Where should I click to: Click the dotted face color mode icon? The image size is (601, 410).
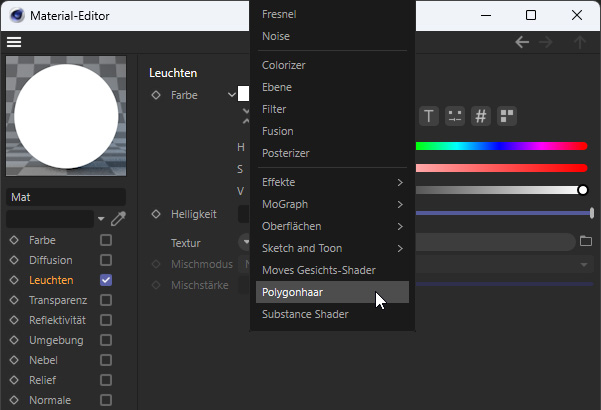pyautogui.click(x=455, y=116)
